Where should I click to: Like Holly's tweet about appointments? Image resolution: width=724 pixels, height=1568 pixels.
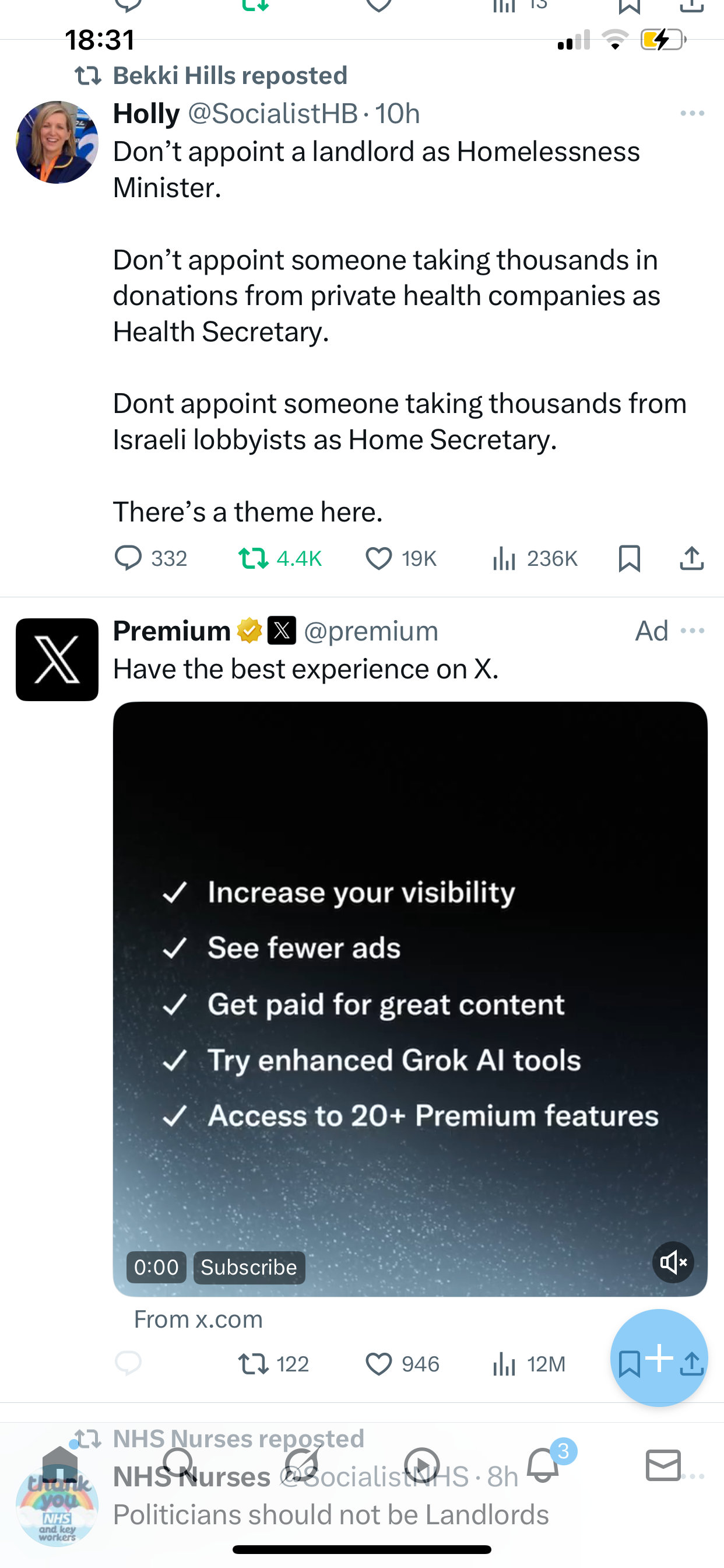point(378,558)
